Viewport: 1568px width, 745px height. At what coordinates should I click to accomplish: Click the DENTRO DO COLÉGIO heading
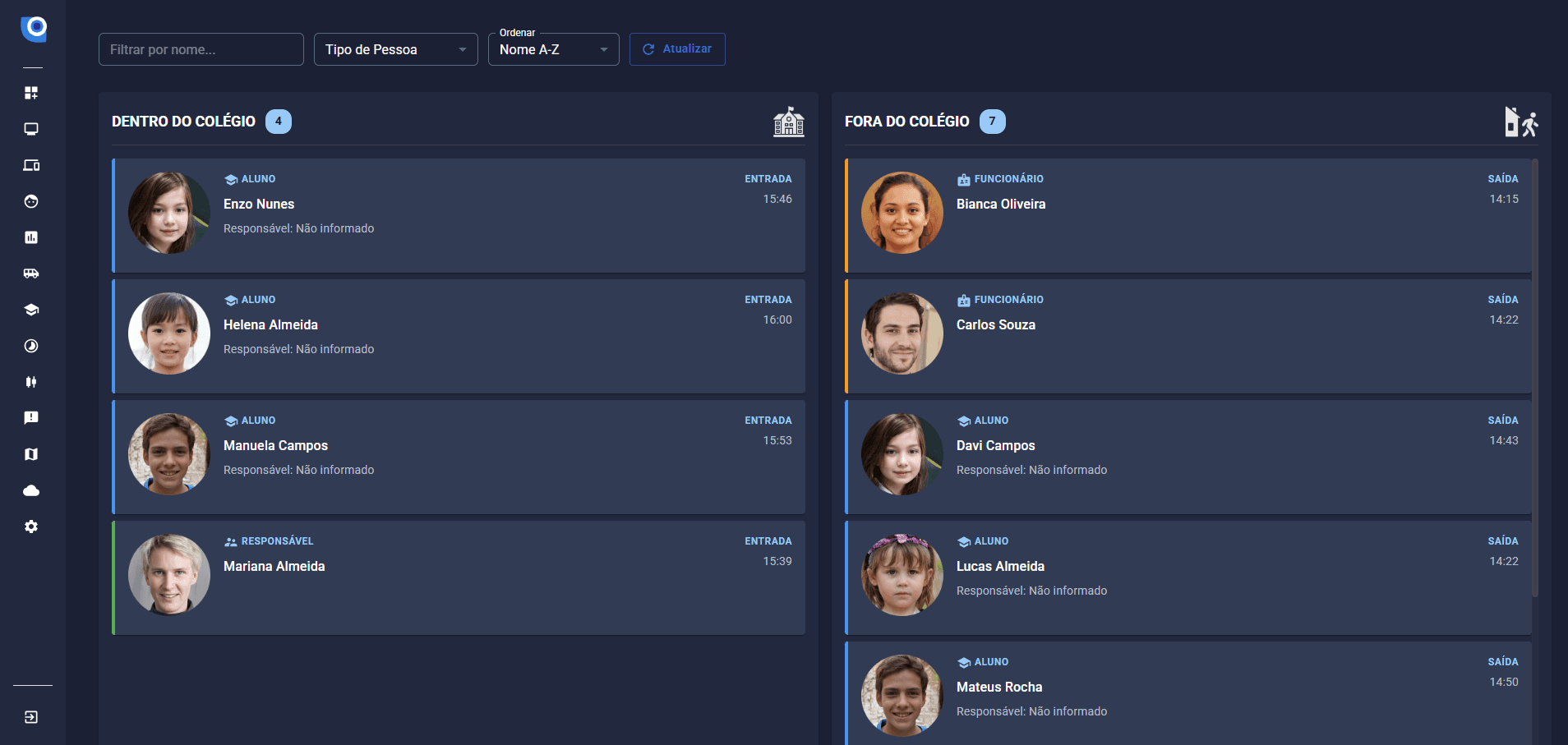pos(183,122)
